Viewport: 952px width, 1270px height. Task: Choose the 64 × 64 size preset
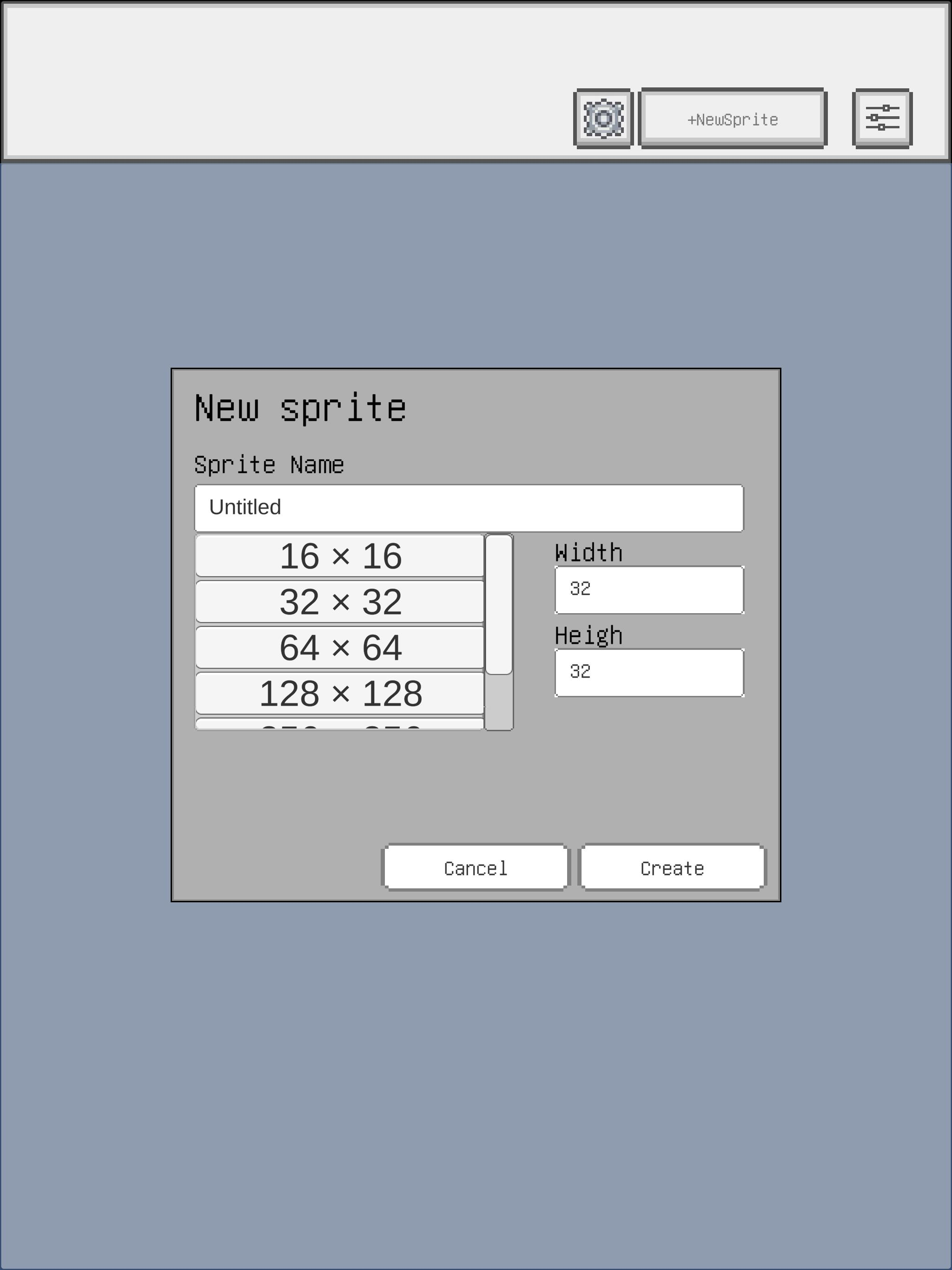click(x=340, y=647)
